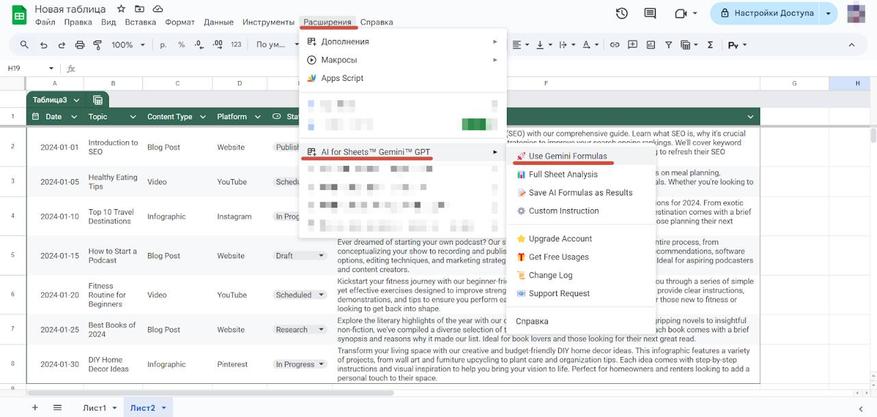Screen dimensions: 877x417
Task: Check cloud save status icon
Action: [158, 10]
